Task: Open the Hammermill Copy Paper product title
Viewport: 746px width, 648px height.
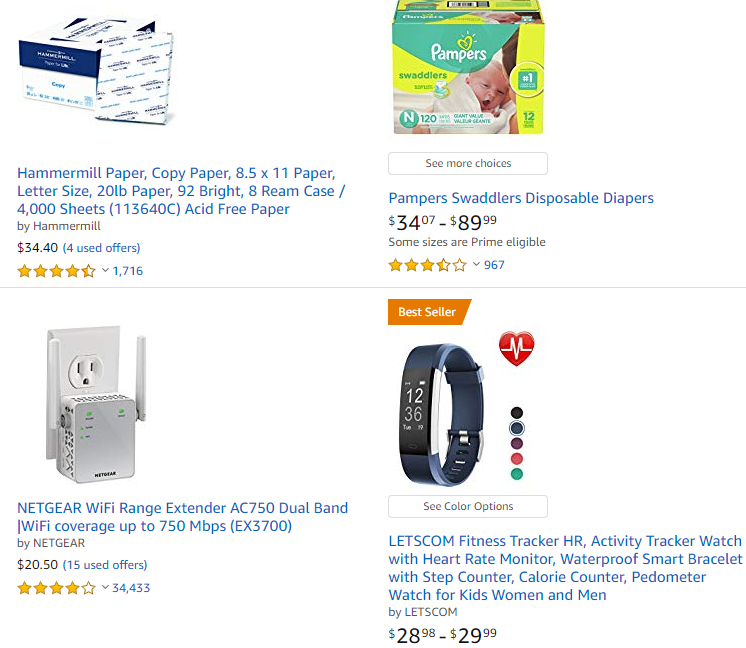Action: 181,191
